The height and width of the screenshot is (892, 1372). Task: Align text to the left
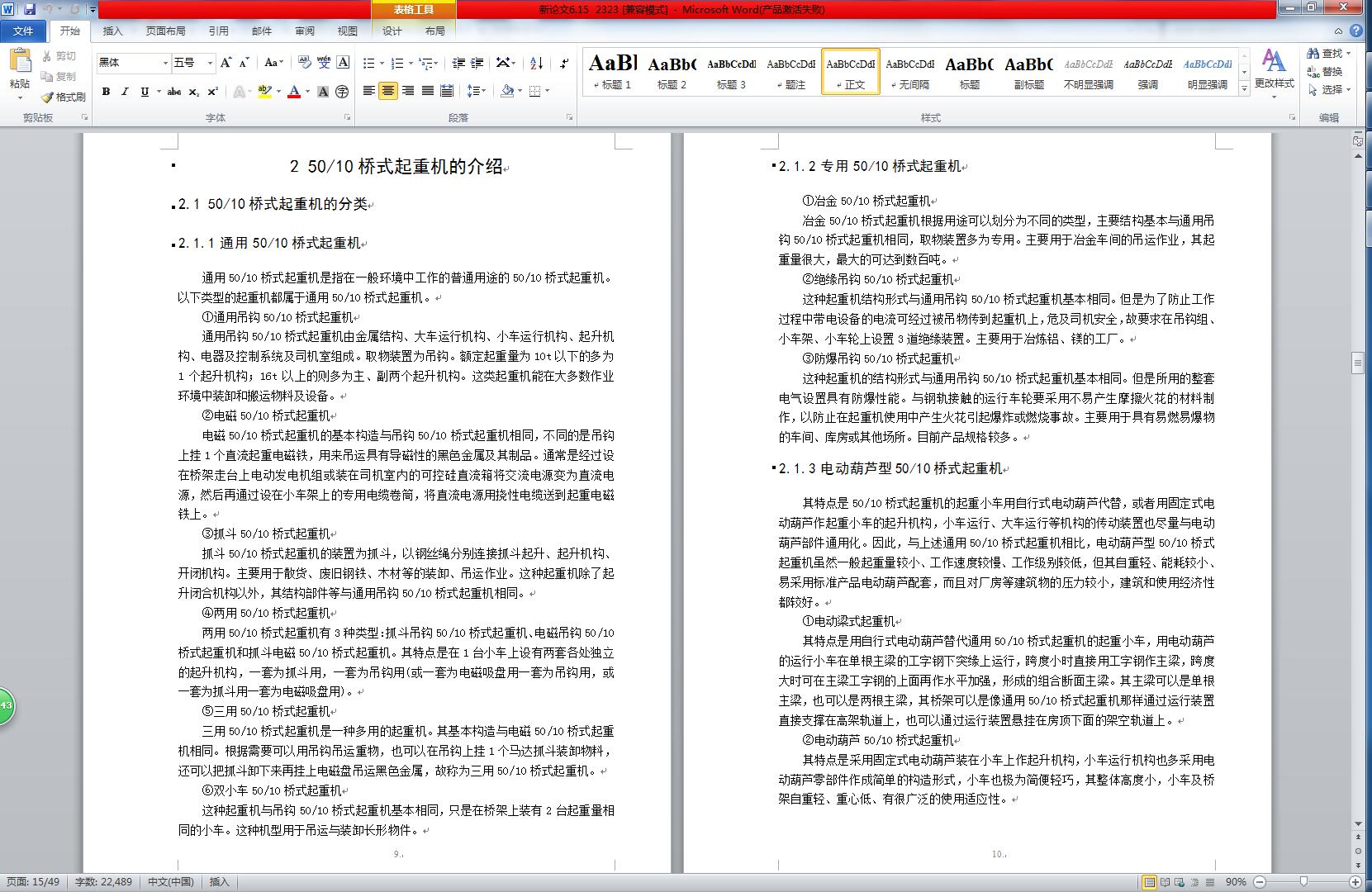pyautogui.click(x=369, y=91)
